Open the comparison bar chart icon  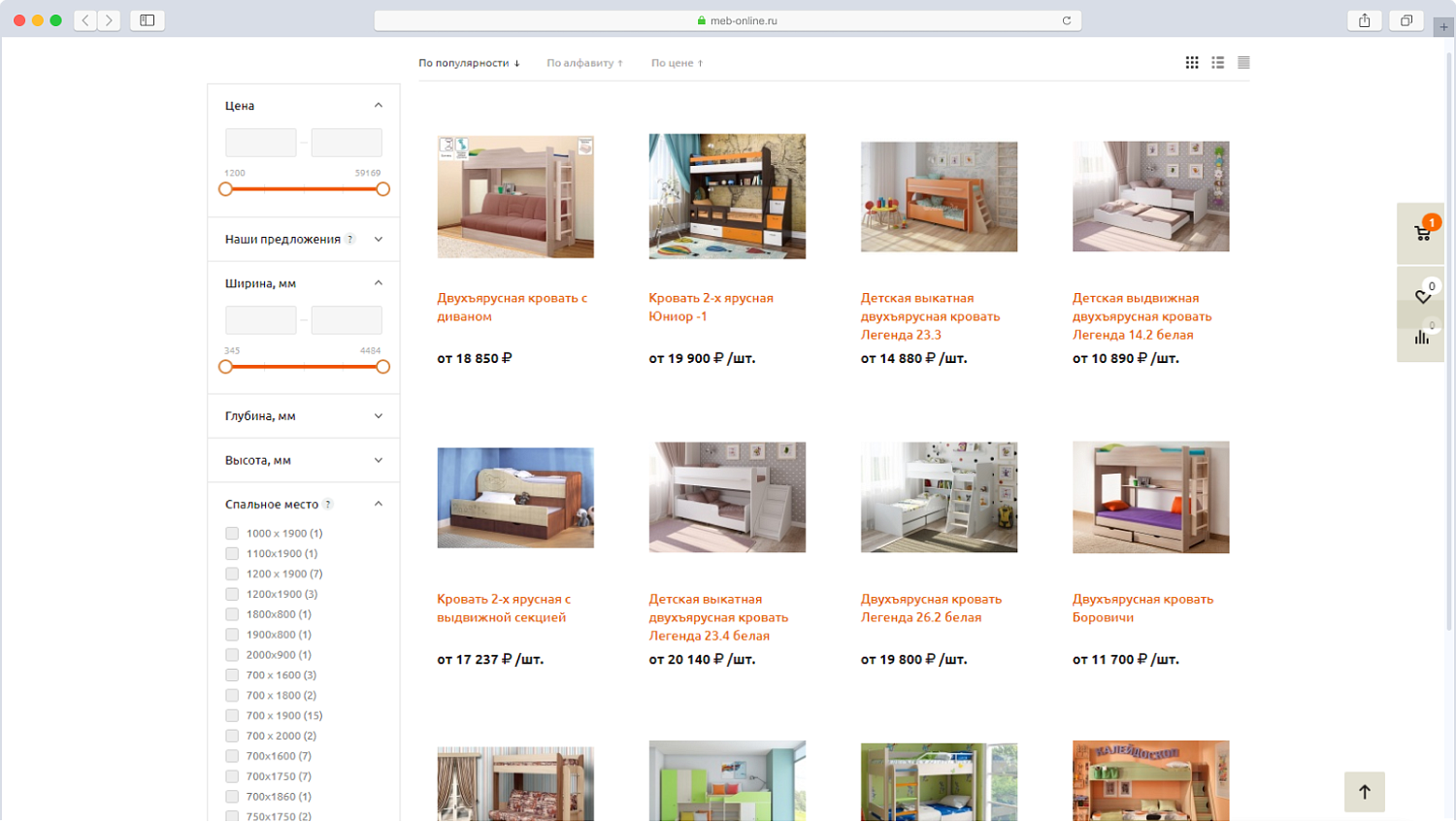[1421, 338]
